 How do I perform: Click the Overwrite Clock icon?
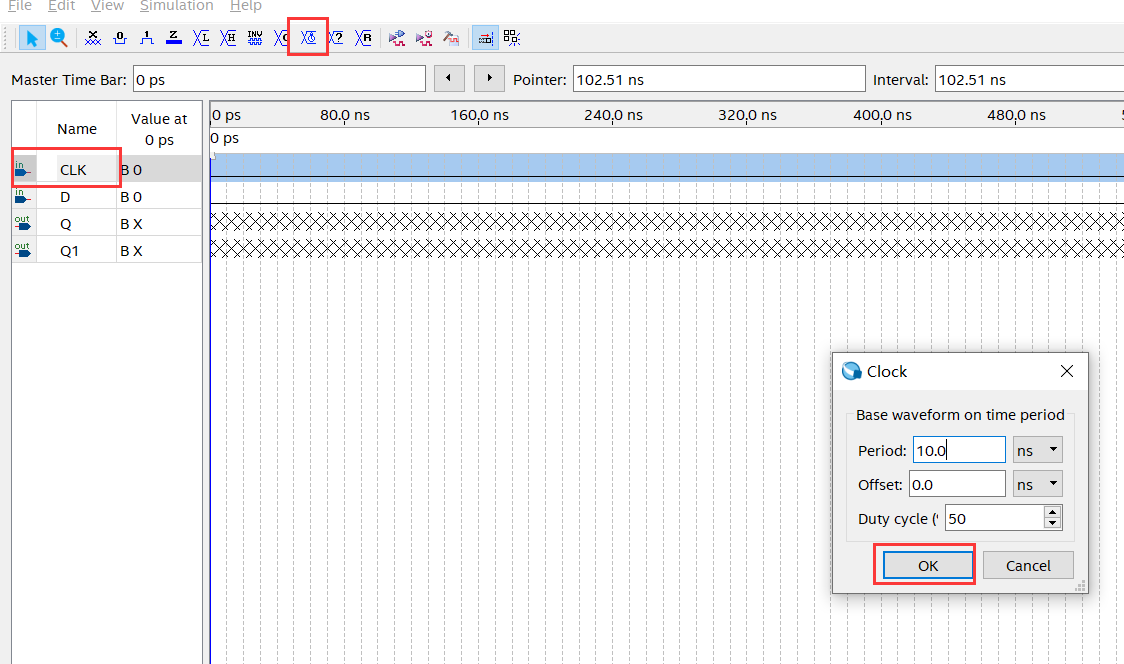[308, 38]
